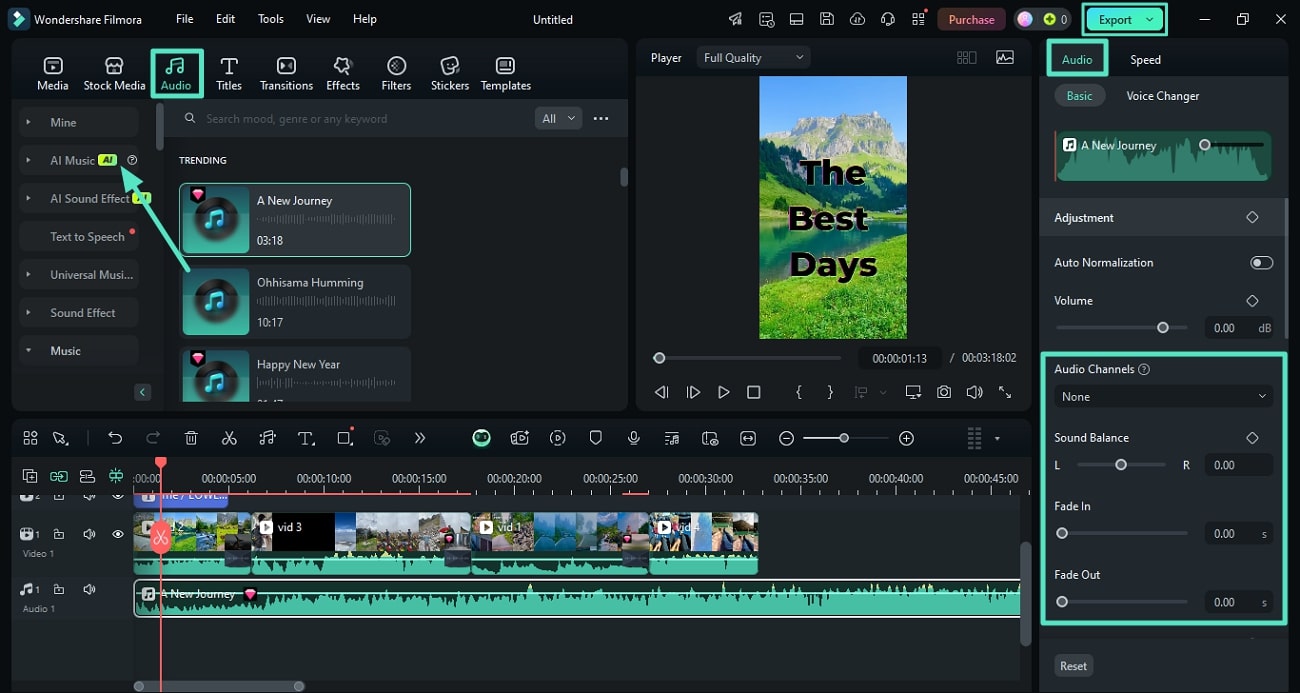The image size is (1300, 693).
Task: Select the Happy New Year track
Action: click(295, 374)
